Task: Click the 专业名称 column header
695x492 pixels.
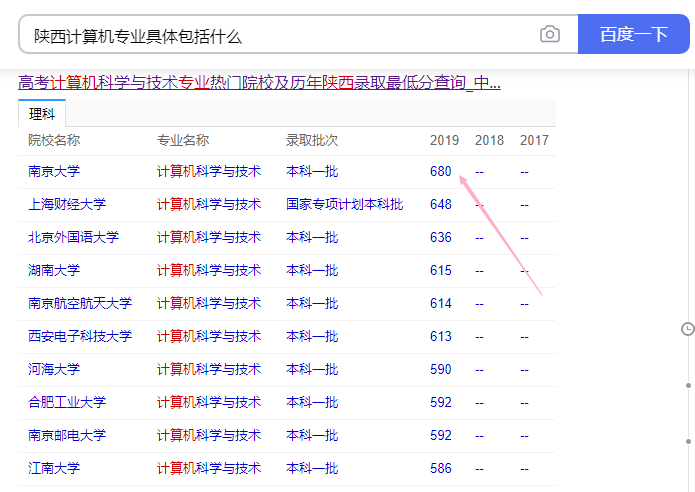Action: pos(183,140)
